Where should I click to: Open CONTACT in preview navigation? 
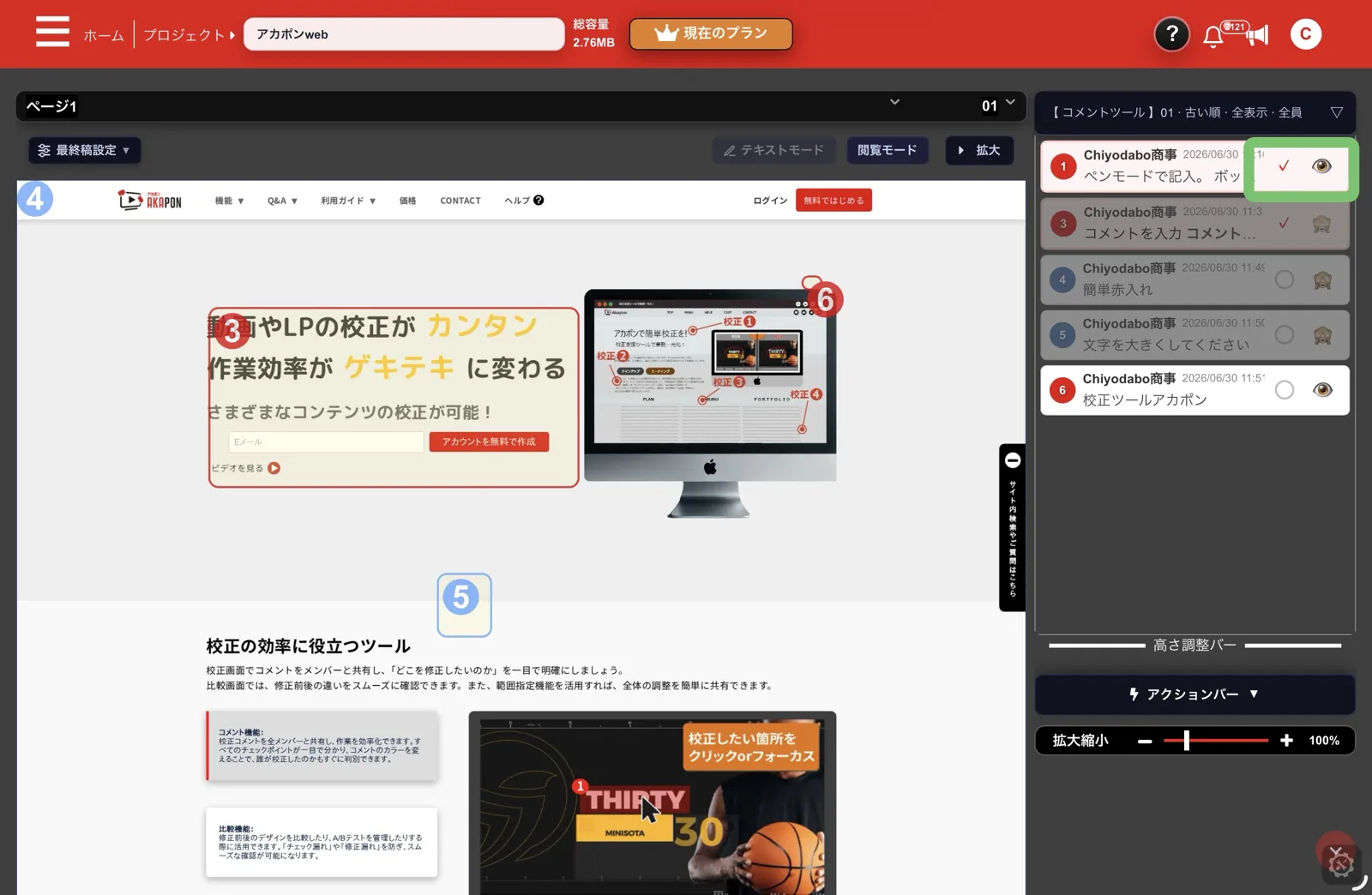[x=460, y=201]
